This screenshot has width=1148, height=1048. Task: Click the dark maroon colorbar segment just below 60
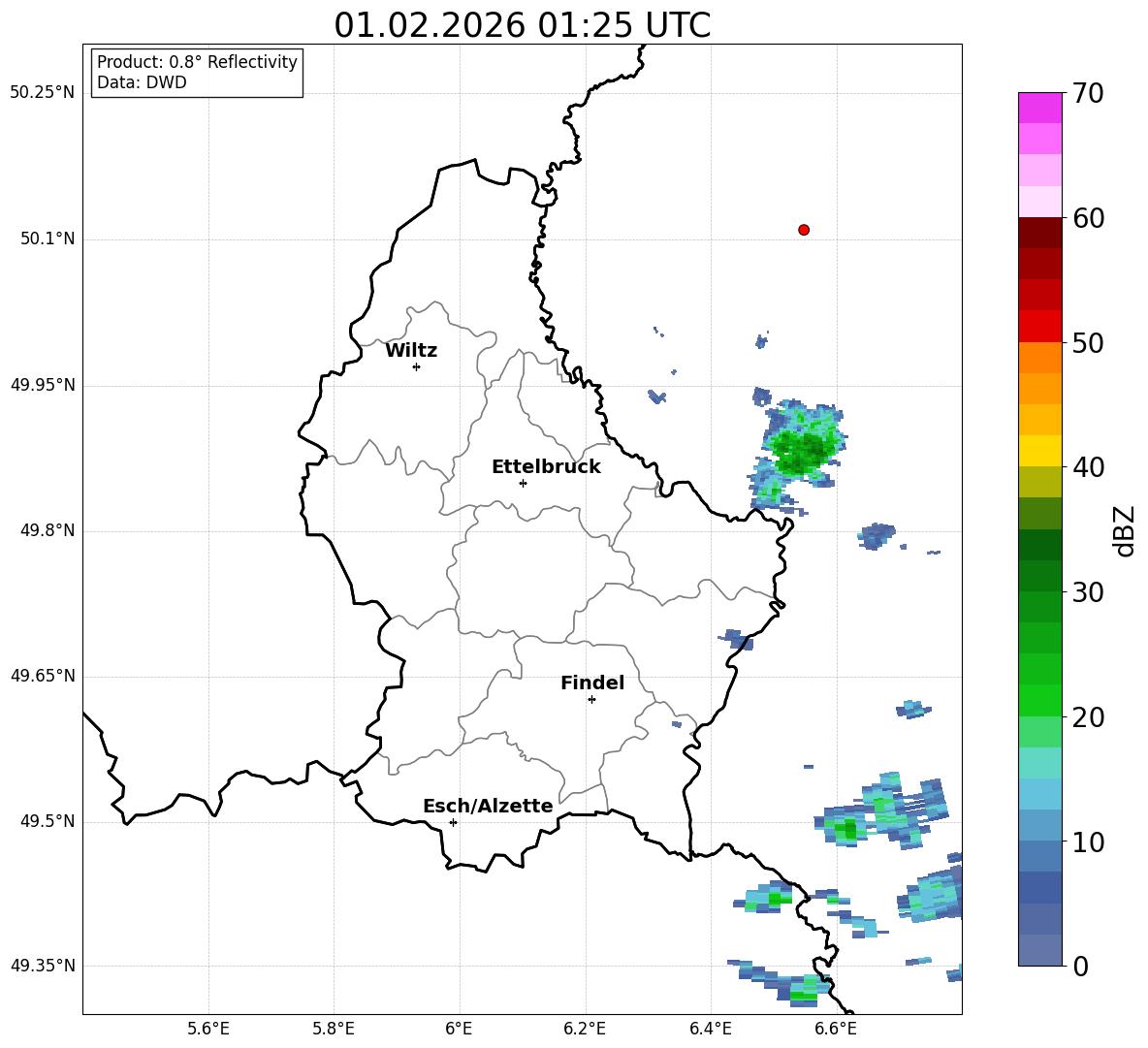(x=1039, y=233)
